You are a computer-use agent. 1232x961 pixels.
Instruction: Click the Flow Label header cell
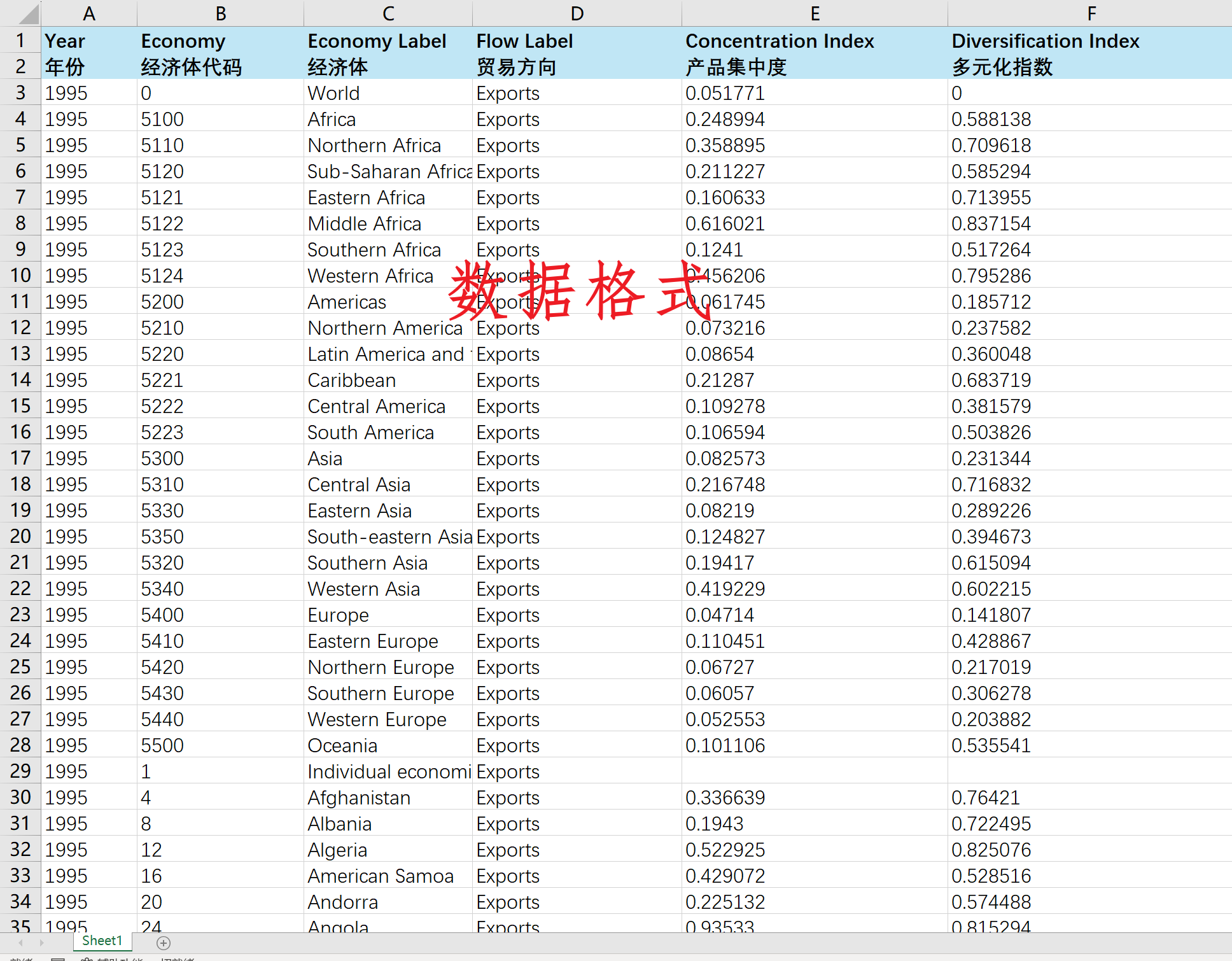pyautogui.click(x=524, y=41)
